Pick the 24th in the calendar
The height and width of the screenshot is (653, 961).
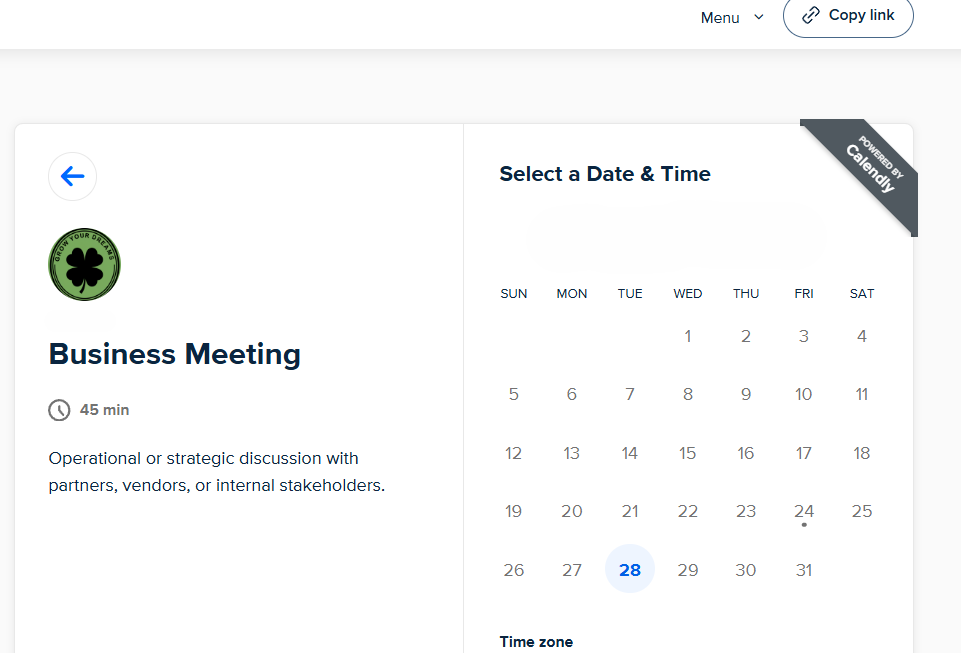click(x=804, y=511)
